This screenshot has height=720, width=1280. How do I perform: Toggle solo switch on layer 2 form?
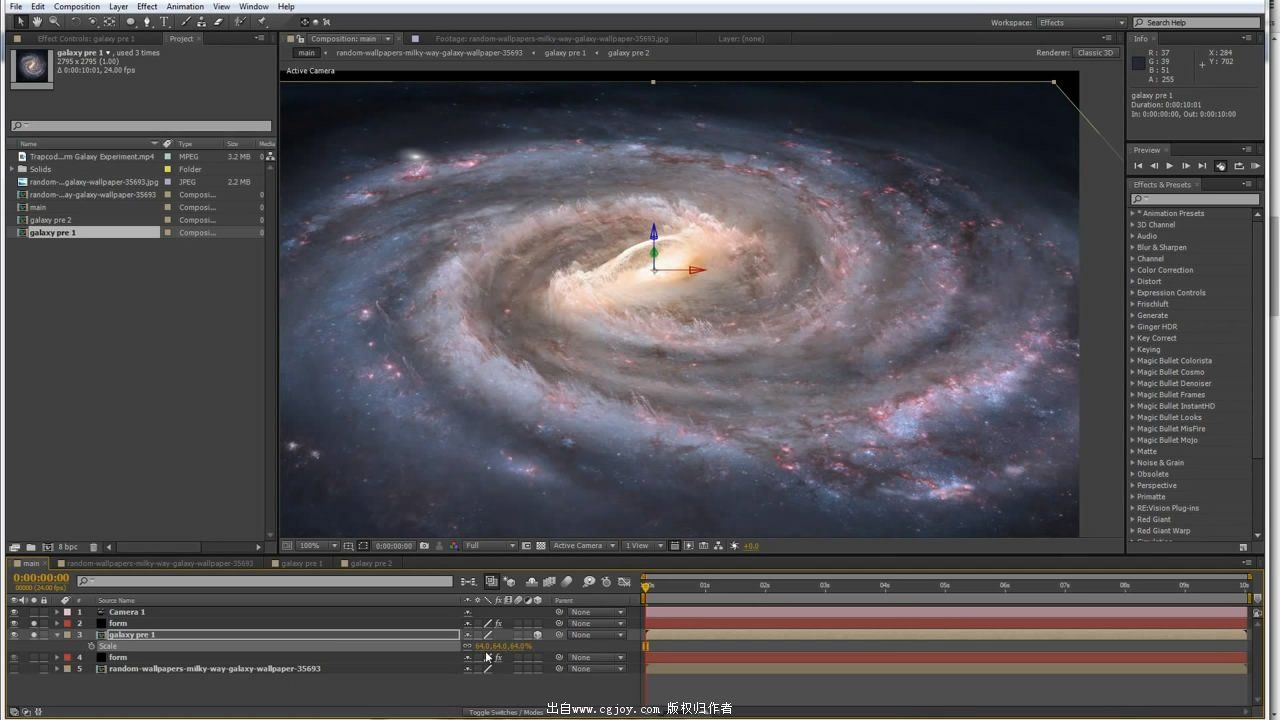tap(33, 623)
